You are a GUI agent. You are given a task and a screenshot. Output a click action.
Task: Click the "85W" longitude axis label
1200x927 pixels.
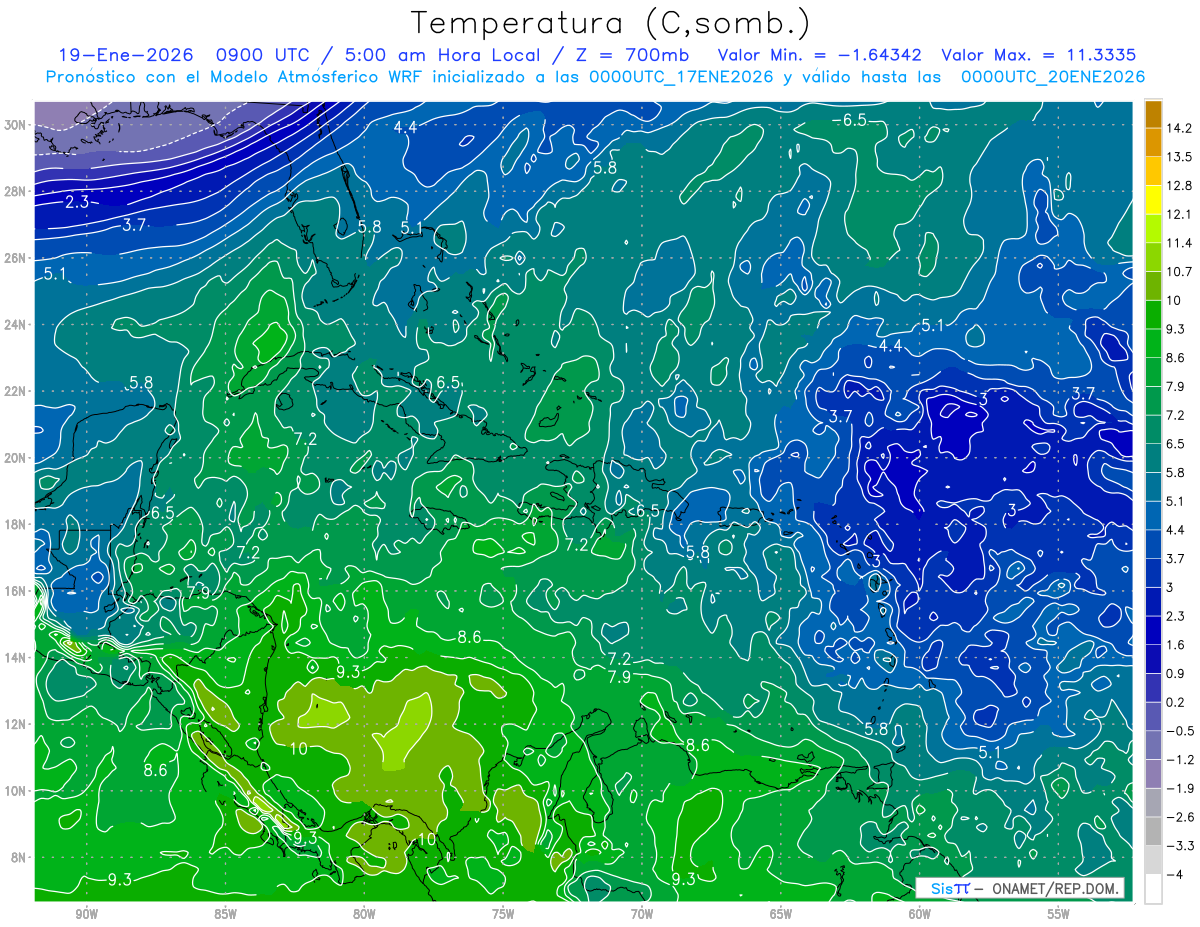226,914
